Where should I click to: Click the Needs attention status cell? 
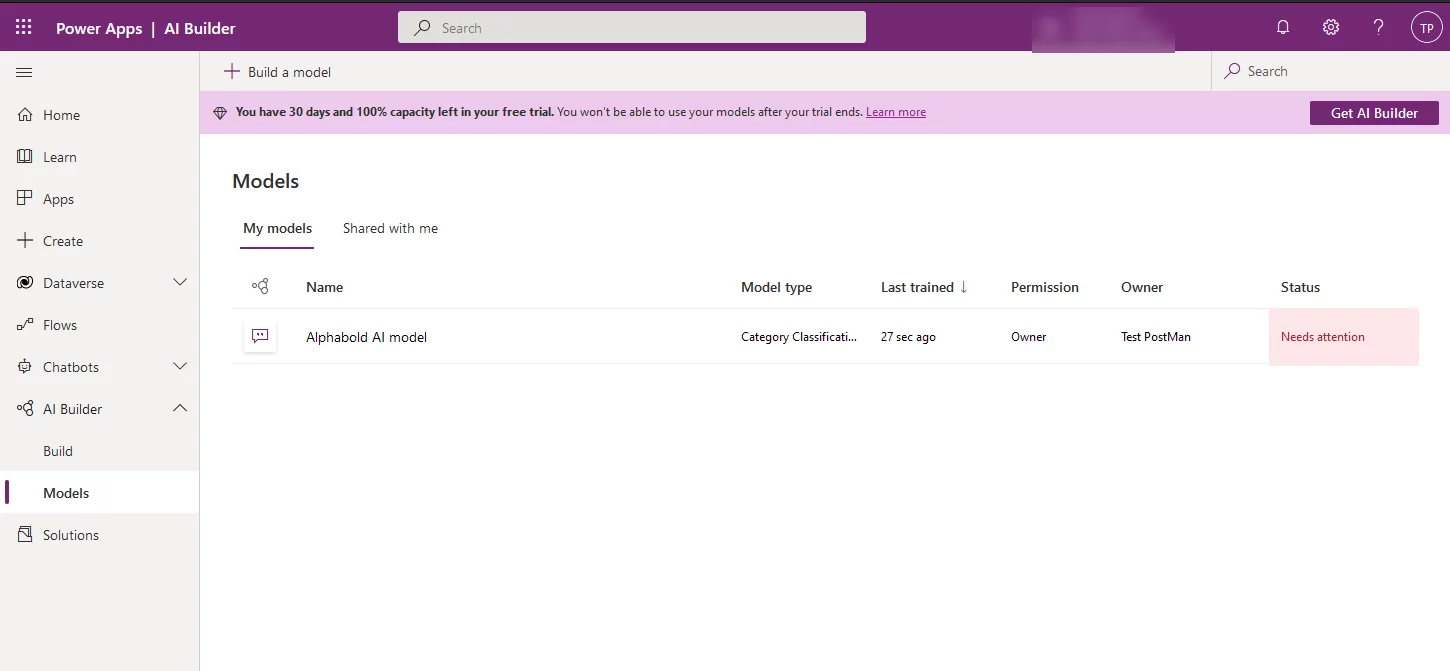click(1344, 337)
